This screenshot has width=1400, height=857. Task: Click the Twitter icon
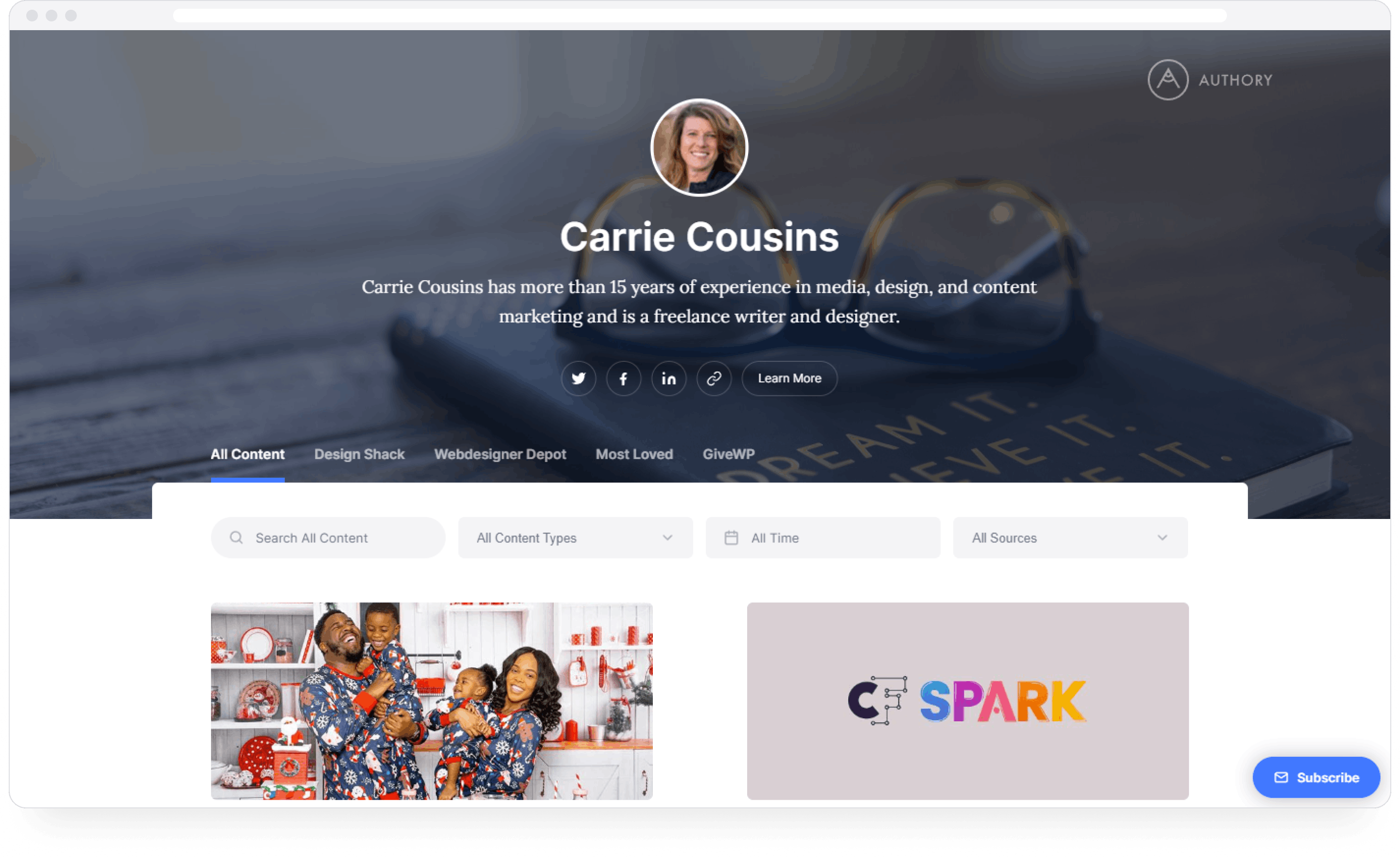578,378
